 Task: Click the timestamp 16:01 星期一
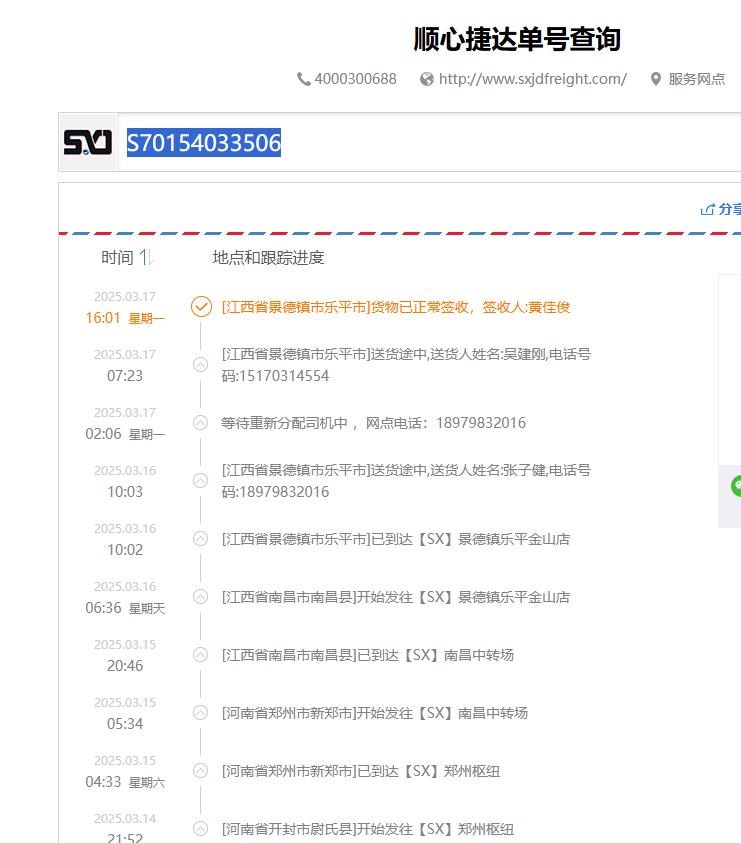coord(125,318)
